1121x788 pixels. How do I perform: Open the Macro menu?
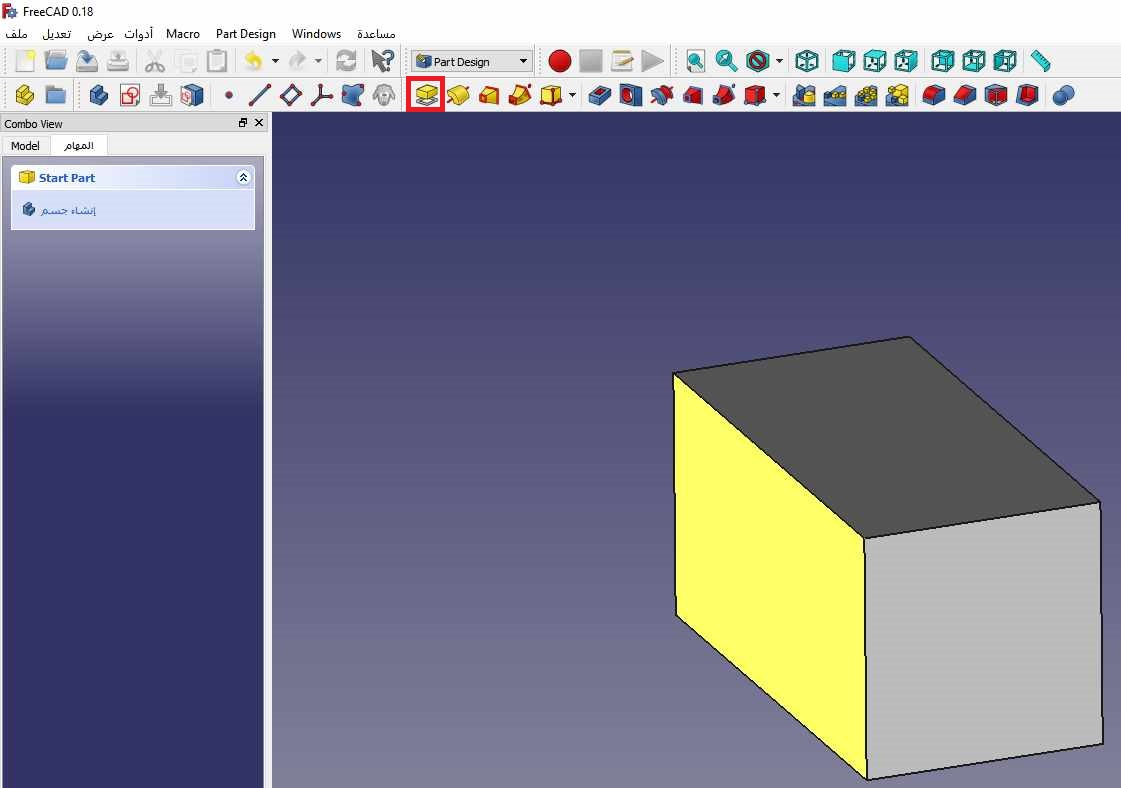(x=183, y=34)
